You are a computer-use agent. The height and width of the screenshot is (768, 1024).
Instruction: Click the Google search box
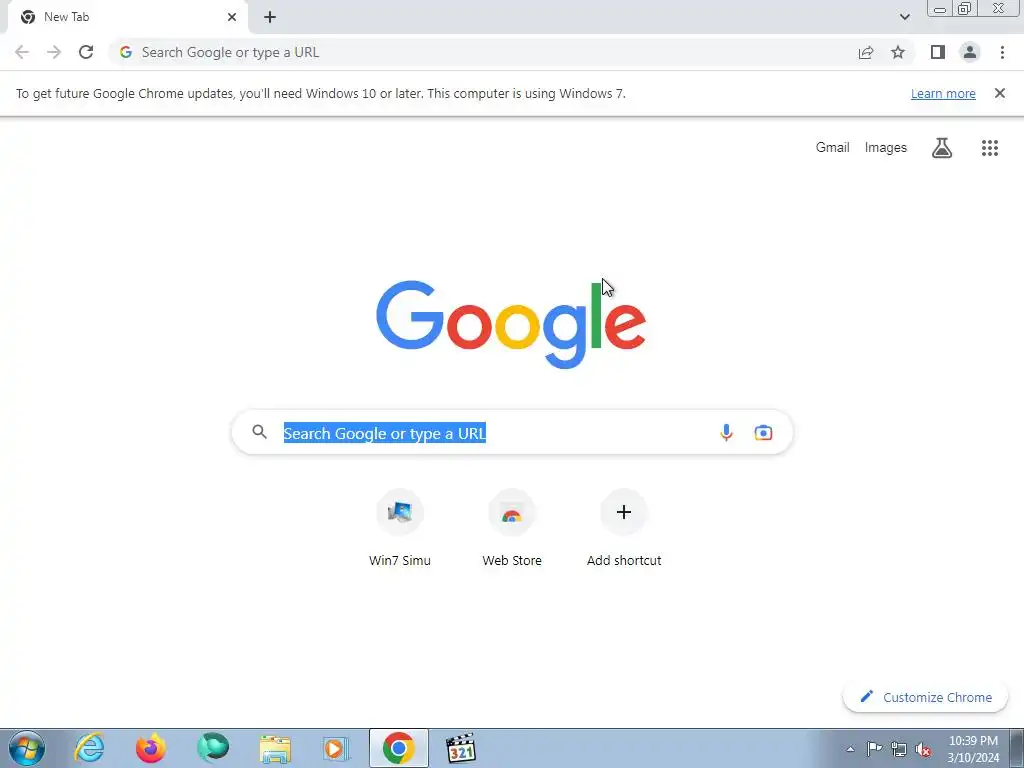pyautogui.click(x=512, y=432)
